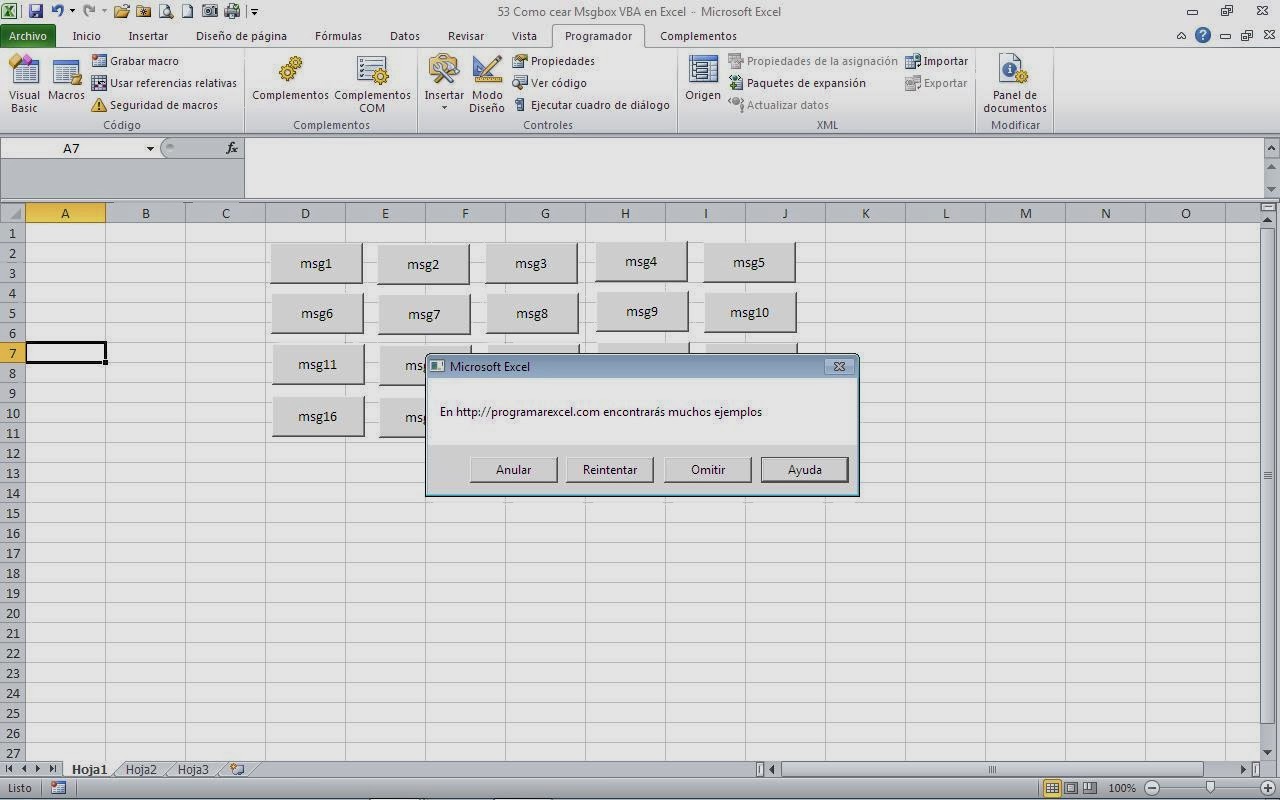
Task: Open Seguridad de macros settings
Action: (154, 105)
